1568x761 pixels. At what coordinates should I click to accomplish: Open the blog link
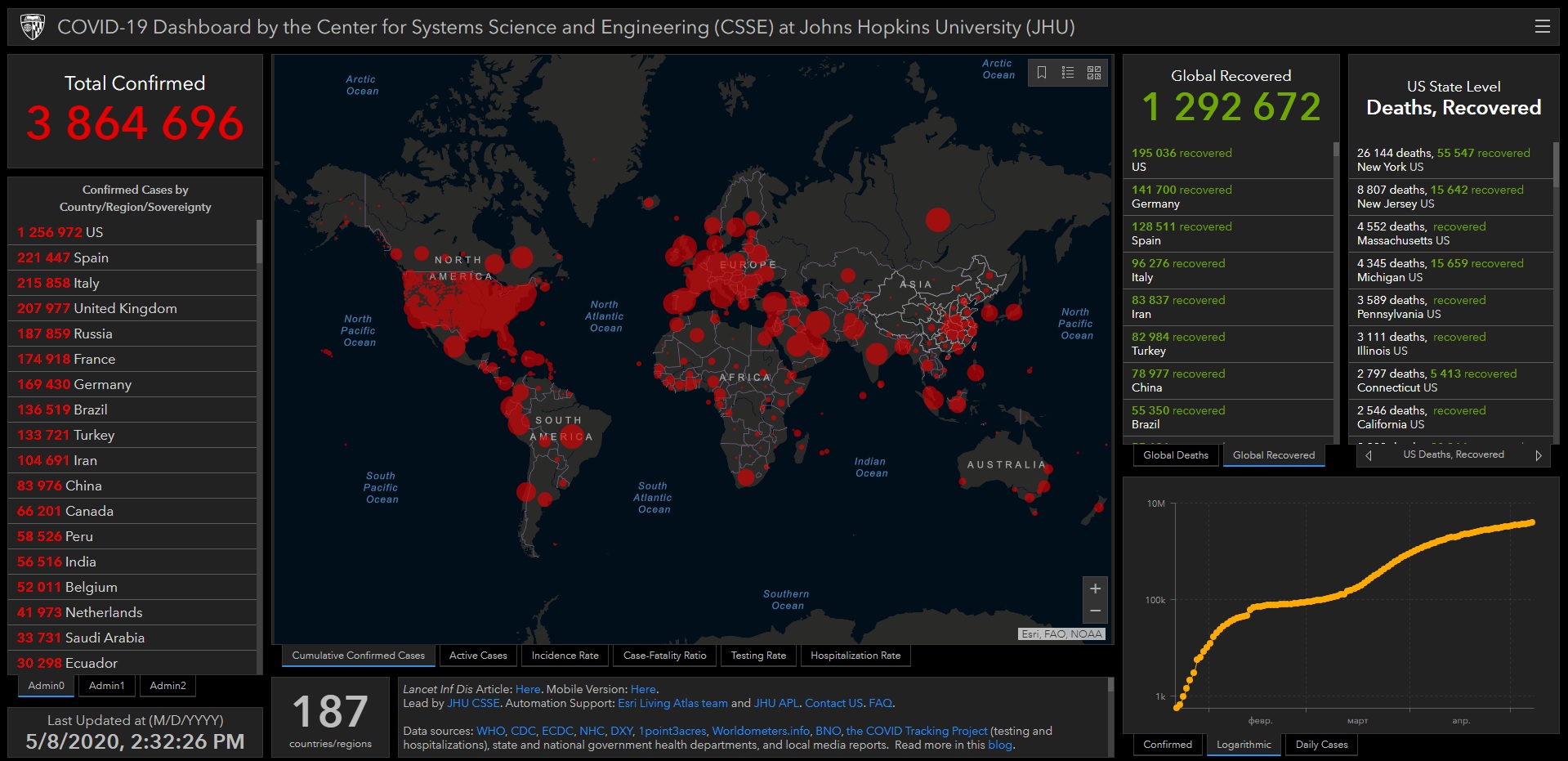pos(999,745)
